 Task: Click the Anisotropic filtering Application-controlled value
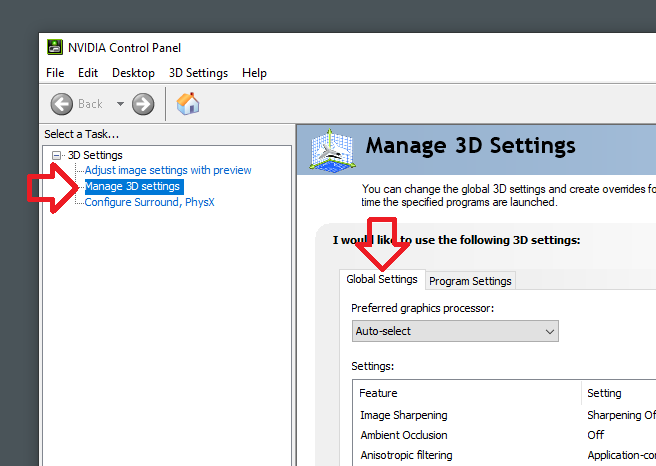tap(621, 455)
